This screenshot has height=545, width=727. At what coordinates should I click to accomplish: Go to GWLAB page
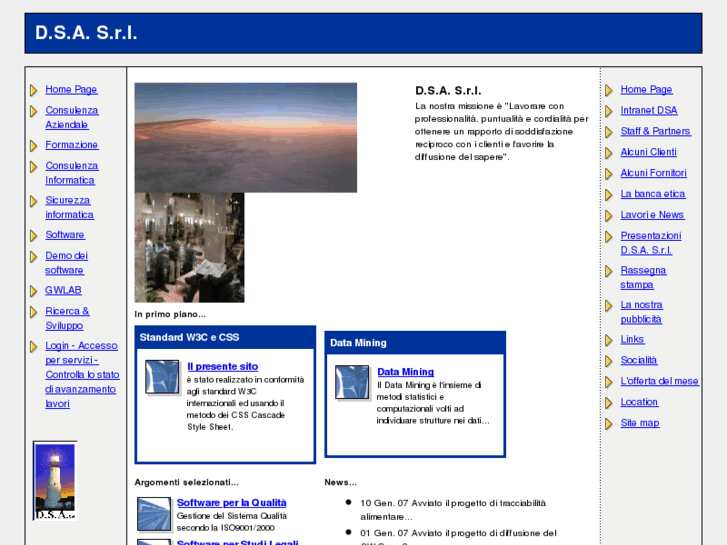click(63, 290)
